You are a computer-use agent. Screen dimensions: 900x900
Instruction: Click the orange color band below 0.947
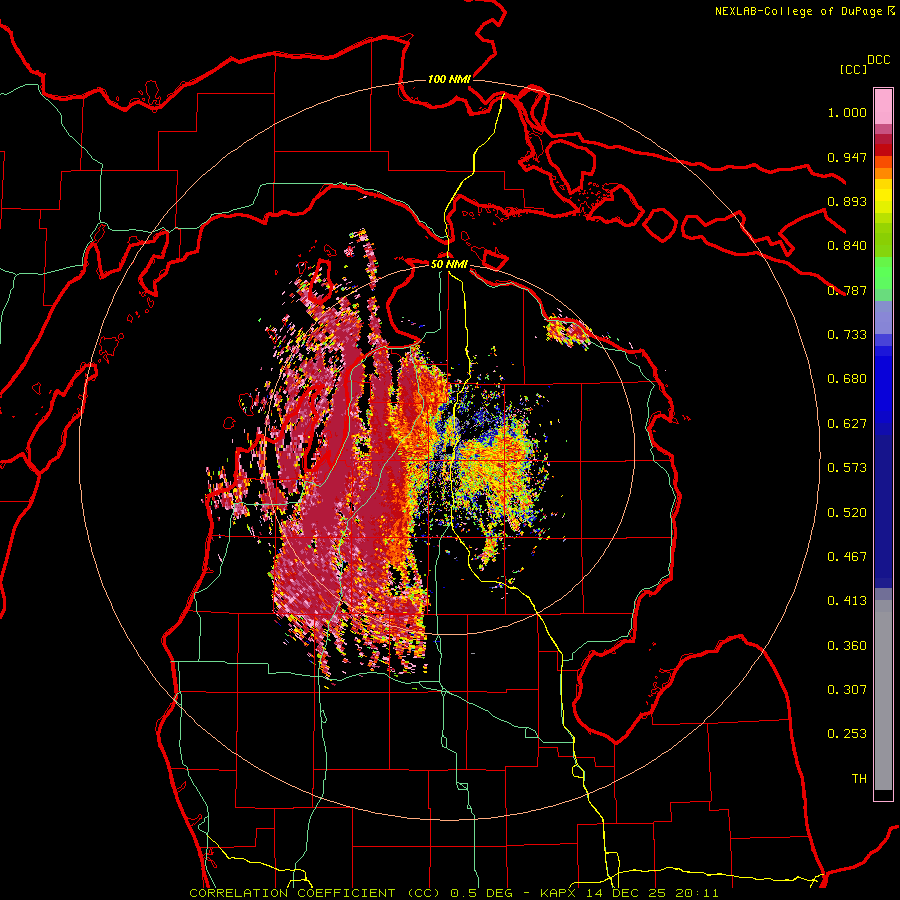point(883,173)
